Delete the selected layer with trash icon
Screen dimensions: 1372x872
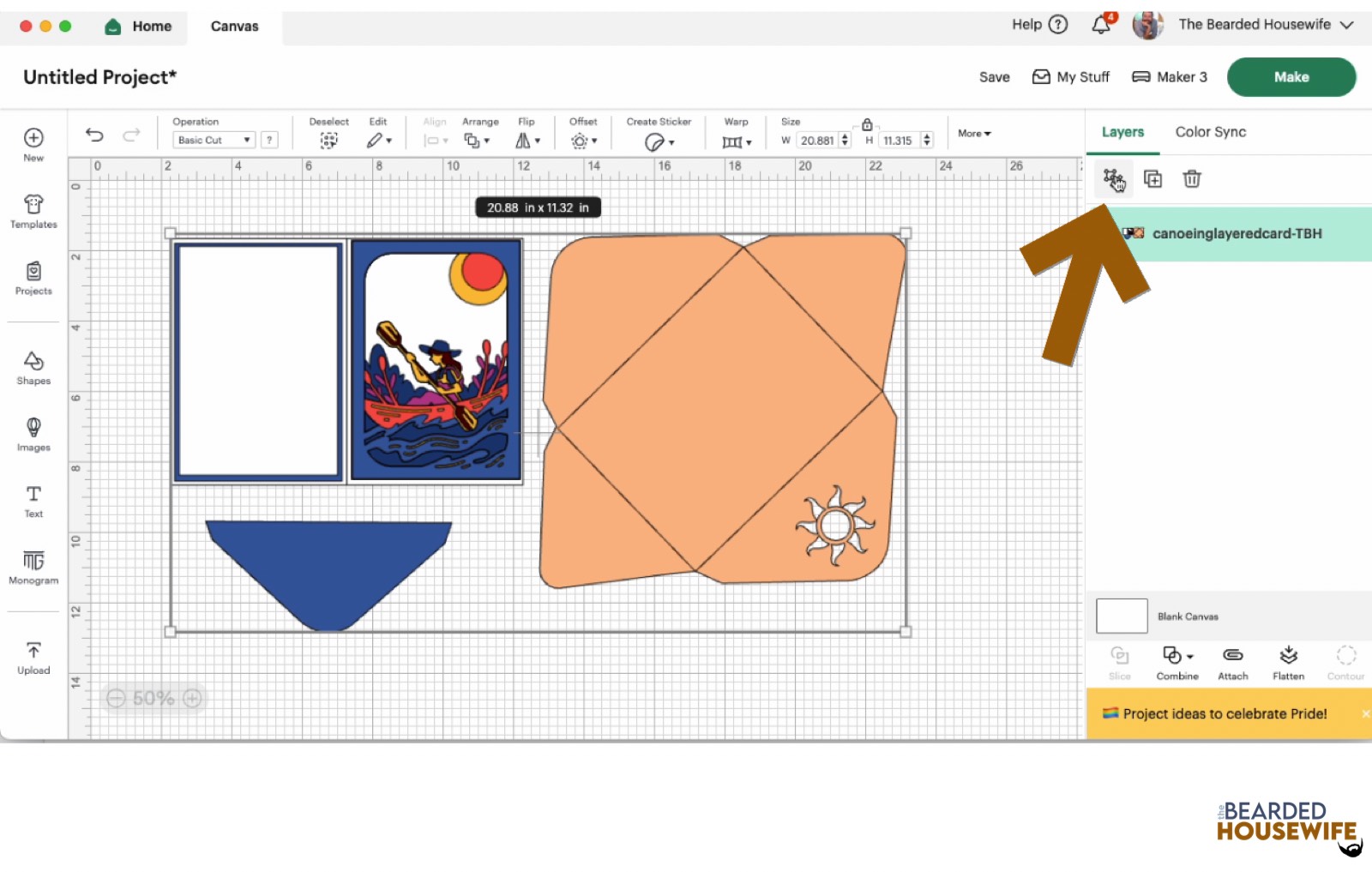(1192, 178)
